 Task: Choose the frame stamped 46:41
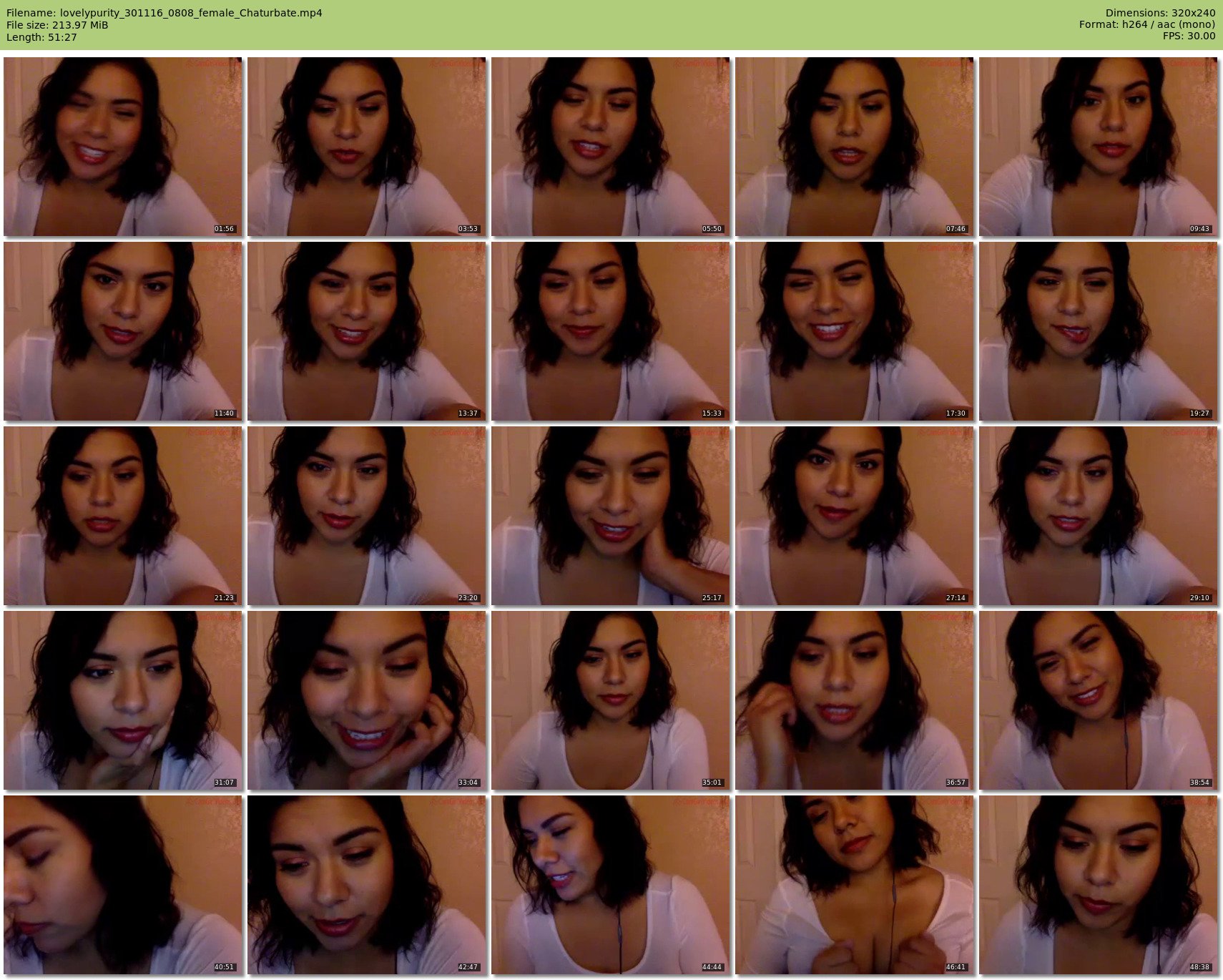(855, 885)
